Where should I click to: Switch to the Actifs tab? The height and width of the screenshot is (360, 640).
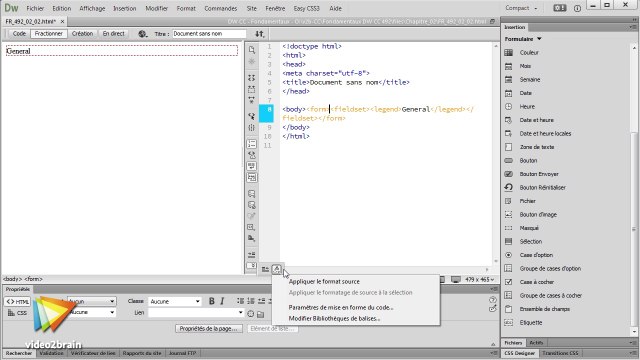point(536,343)
